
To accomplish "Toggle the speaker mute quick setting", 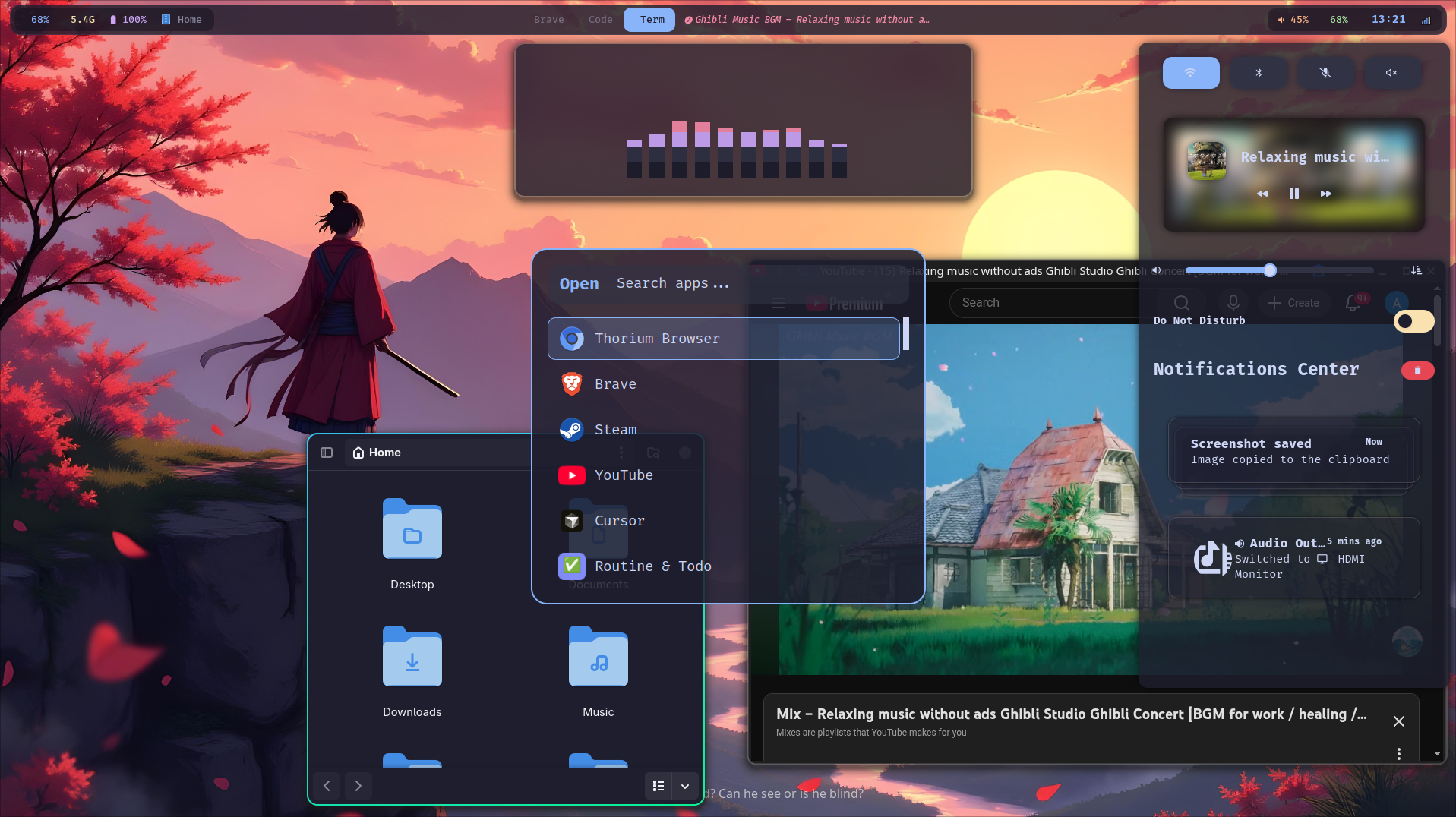I will (x=1391, y=73).
